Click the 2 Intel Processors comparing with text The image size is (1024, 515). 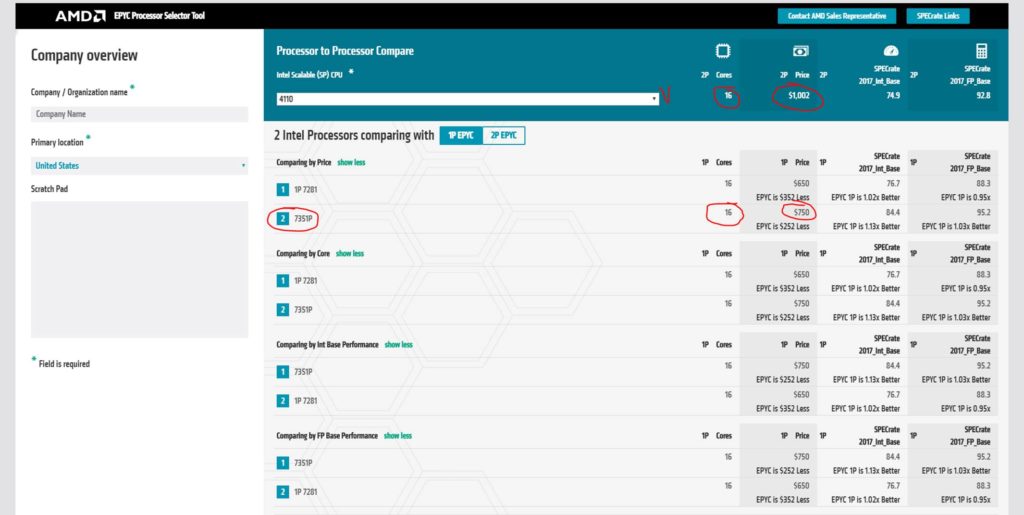pyautogui.click(x=354, y=135)
